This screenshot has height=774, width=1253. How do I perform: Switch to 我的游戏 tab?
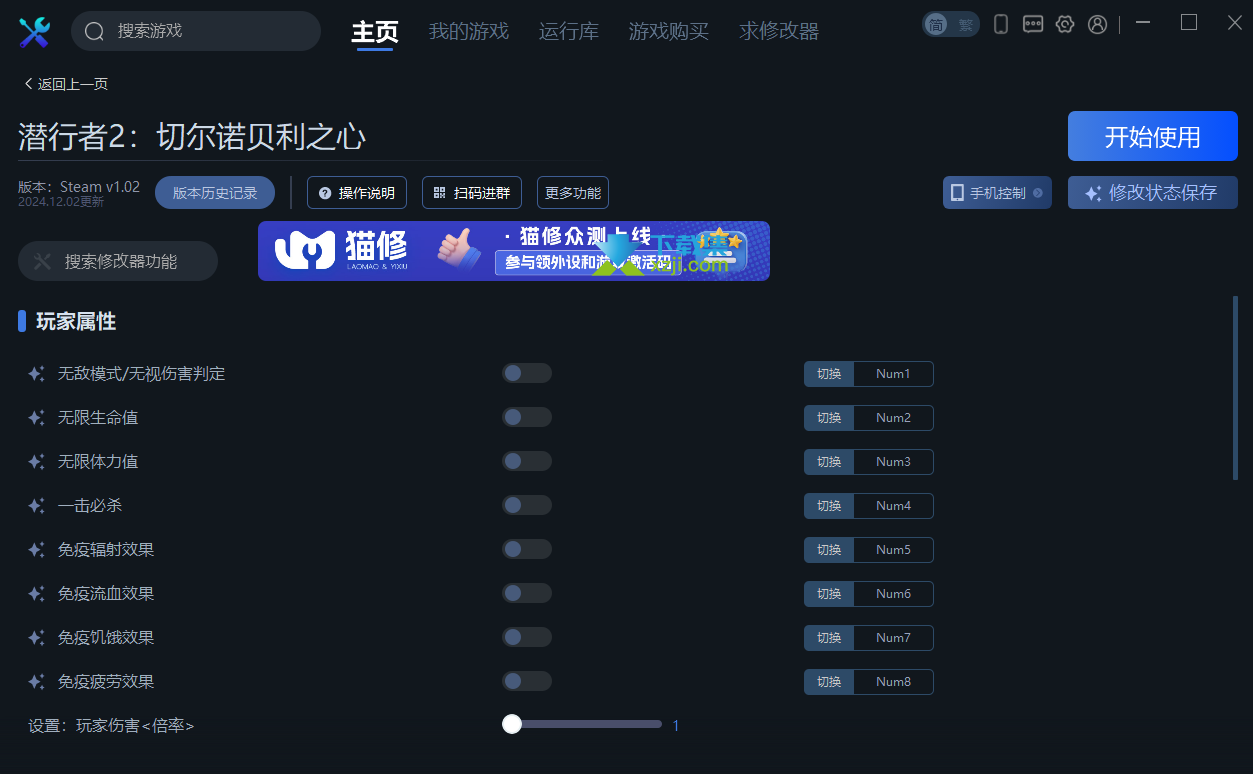[x=469, y=32]
